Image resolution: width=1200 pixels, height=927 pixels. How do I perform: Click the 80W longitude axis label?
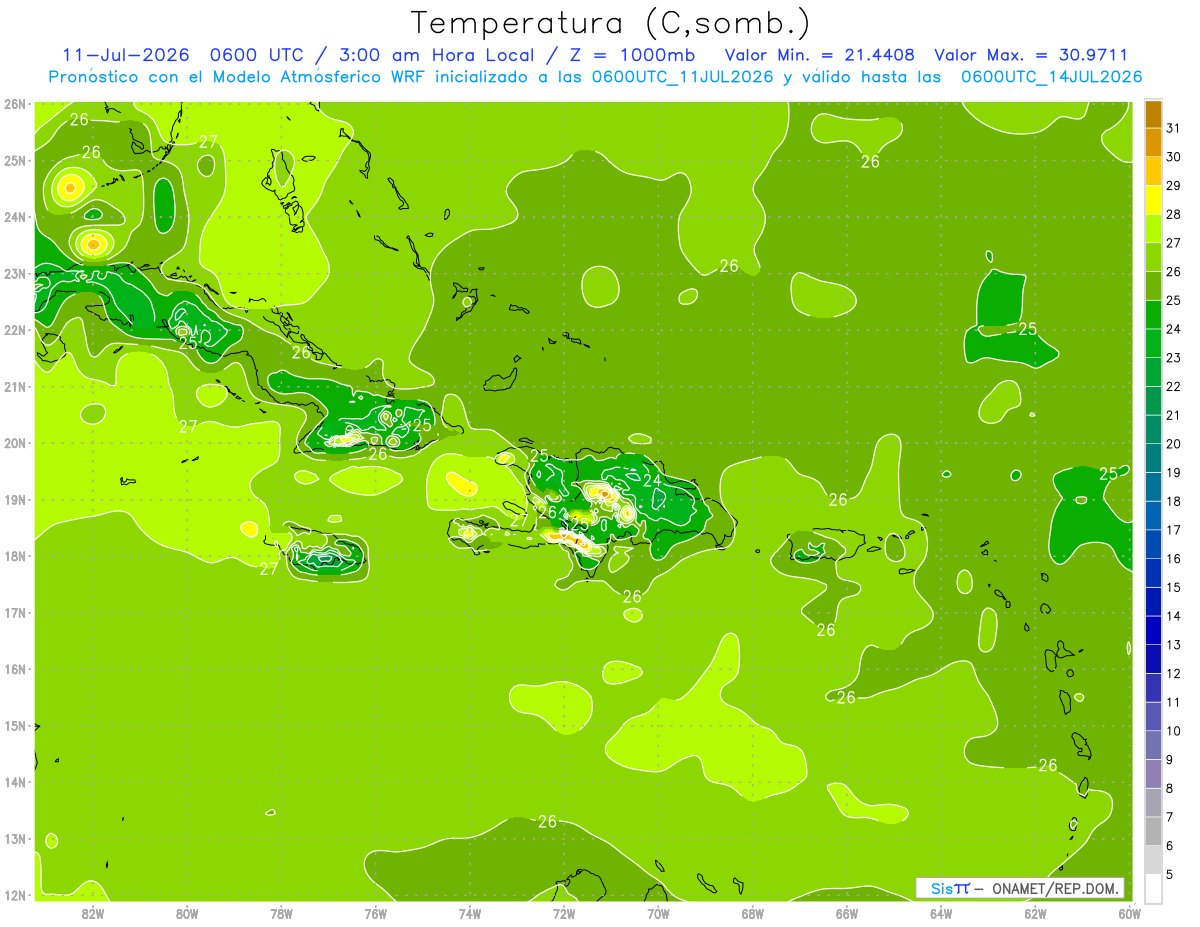[187, 914]
